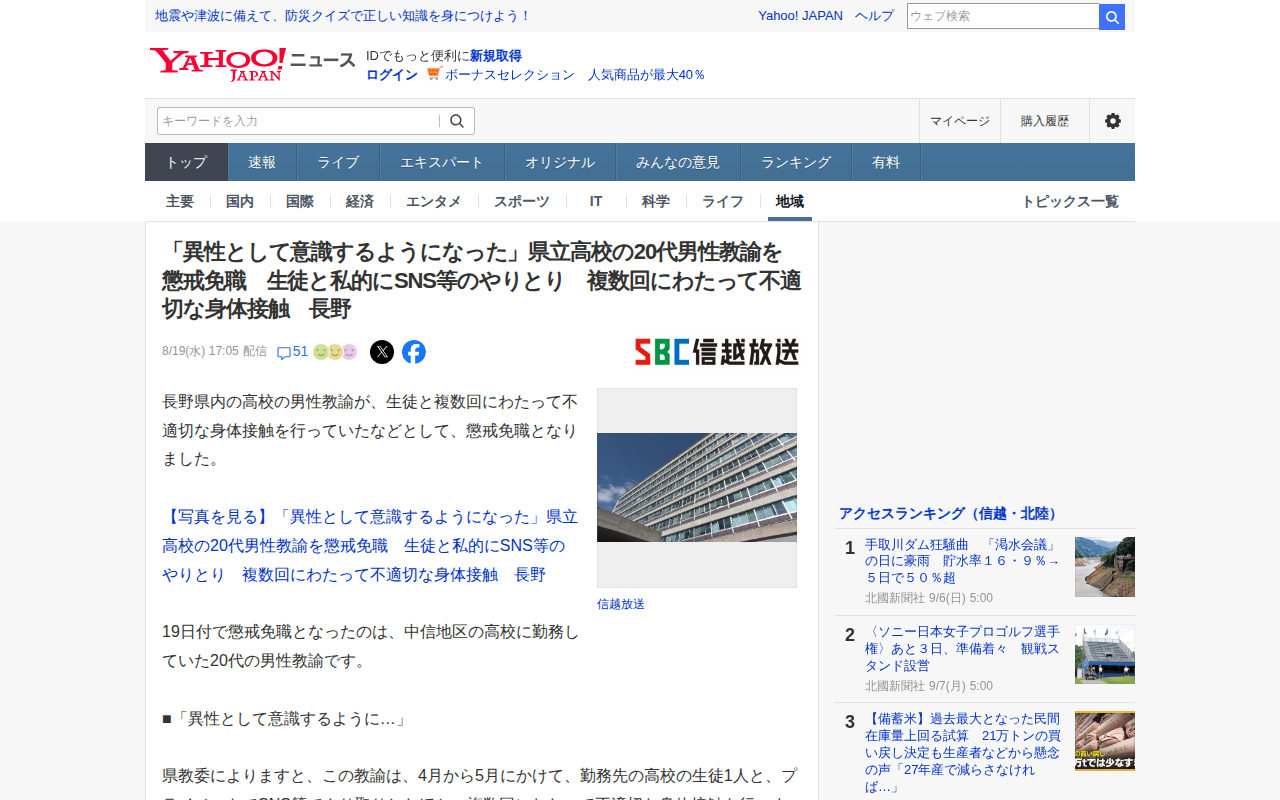
Task: Share article on Facebook icon
Action: [414, 352]
